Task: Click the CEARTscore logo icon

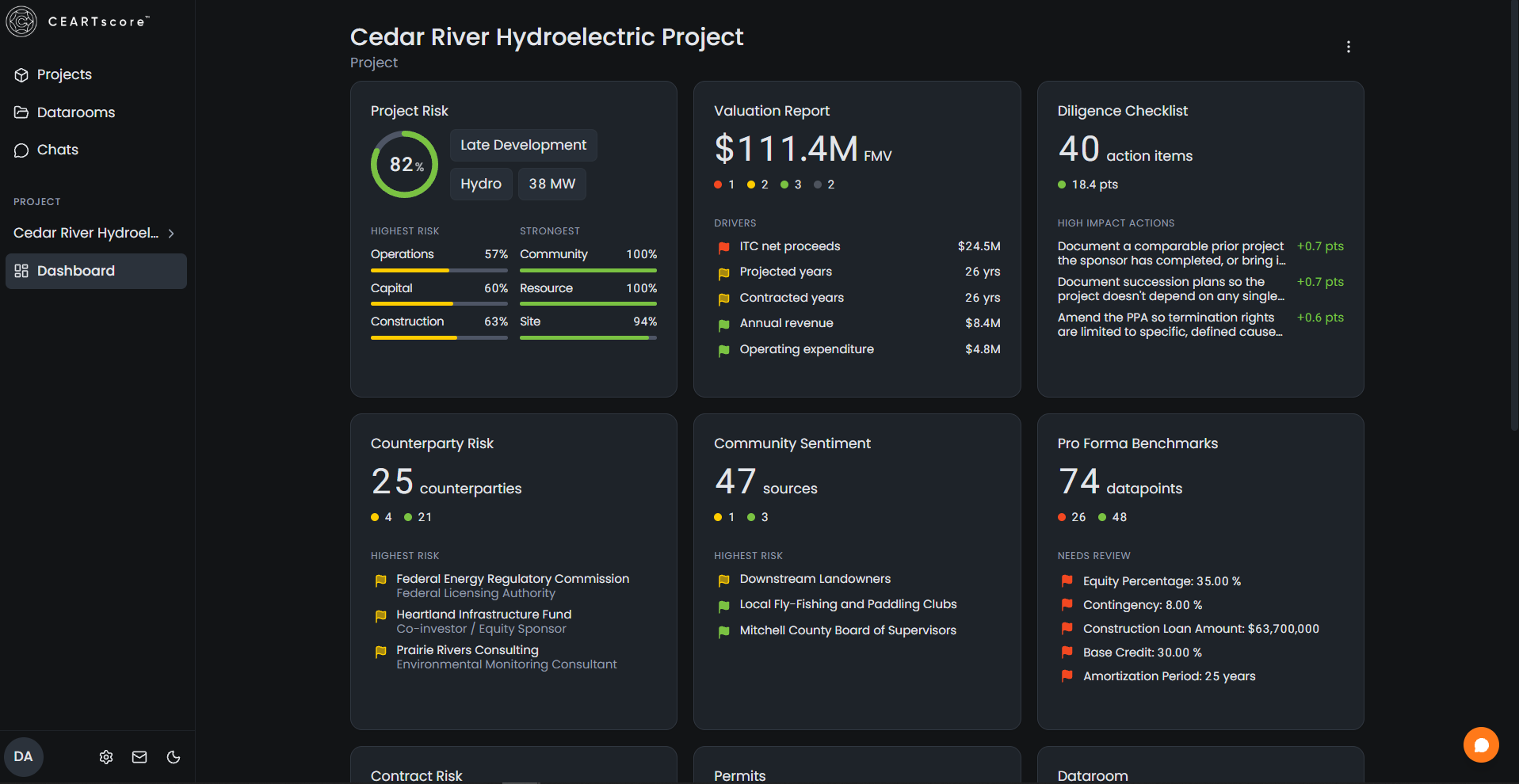Action: pos(21,21)
